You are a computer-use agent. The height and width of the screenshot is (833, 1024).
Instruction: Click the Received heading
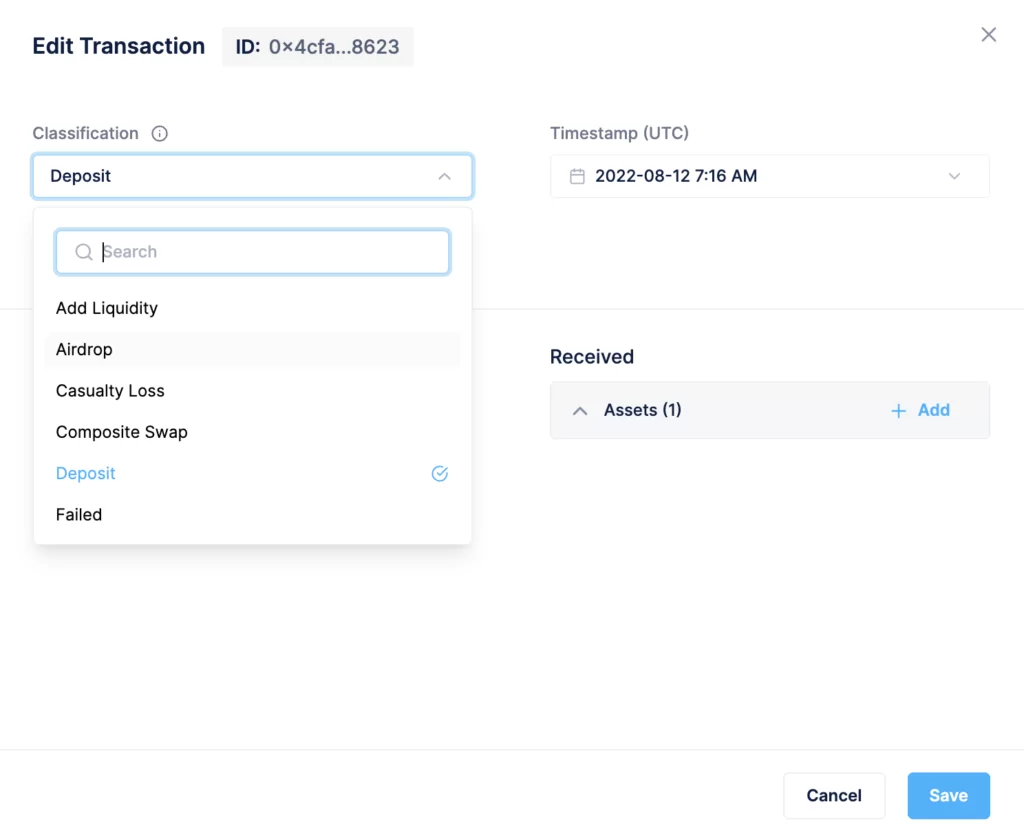click(x=592, y=356)
